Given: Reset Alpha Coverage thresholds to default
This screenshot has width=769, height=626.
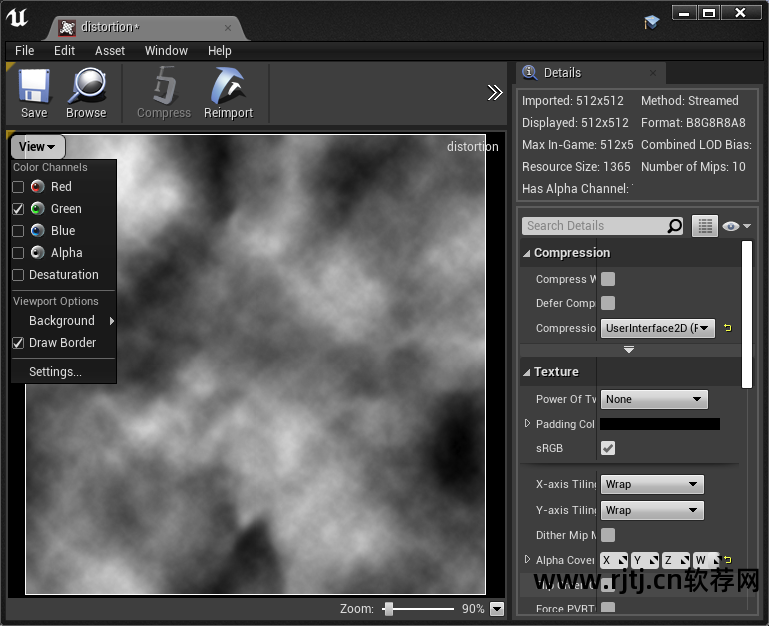Looking at the screenshot, I should (728, 560).
